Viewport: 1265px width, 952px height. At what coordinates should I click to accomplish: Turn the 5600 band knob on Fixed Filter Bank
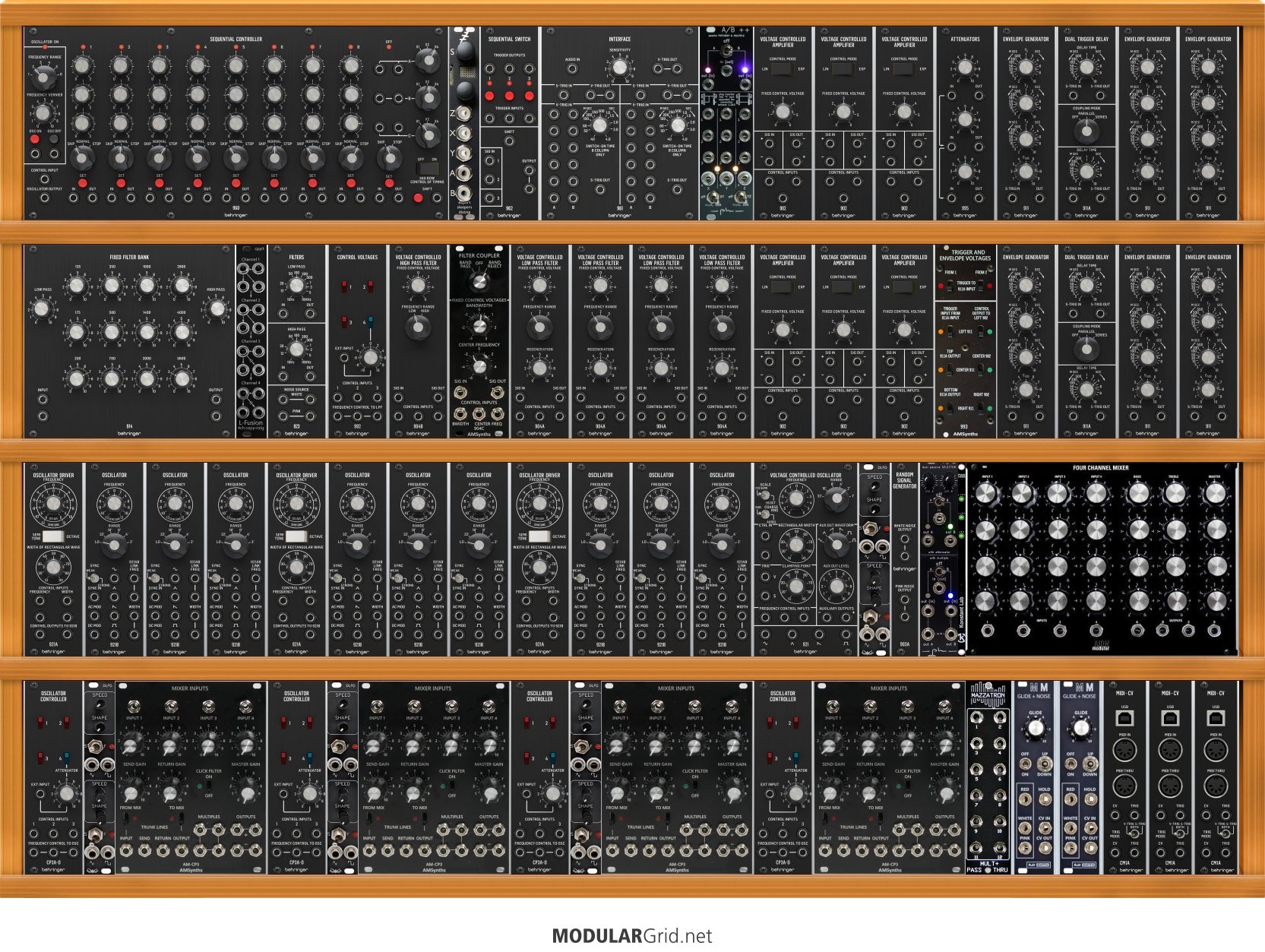(x=182, y=378)
